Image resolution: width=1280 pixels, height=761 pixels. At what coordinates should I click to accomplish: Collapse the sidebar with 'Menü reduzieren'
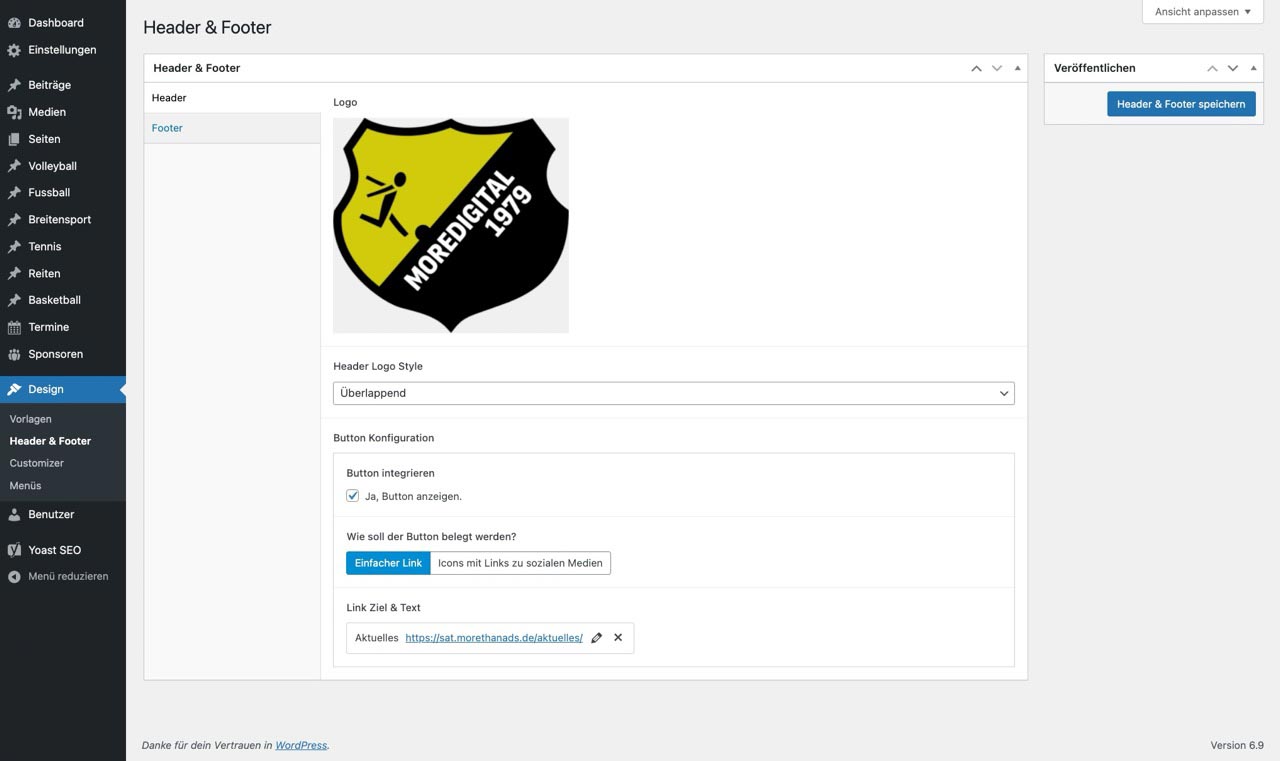tap(68, 576)
